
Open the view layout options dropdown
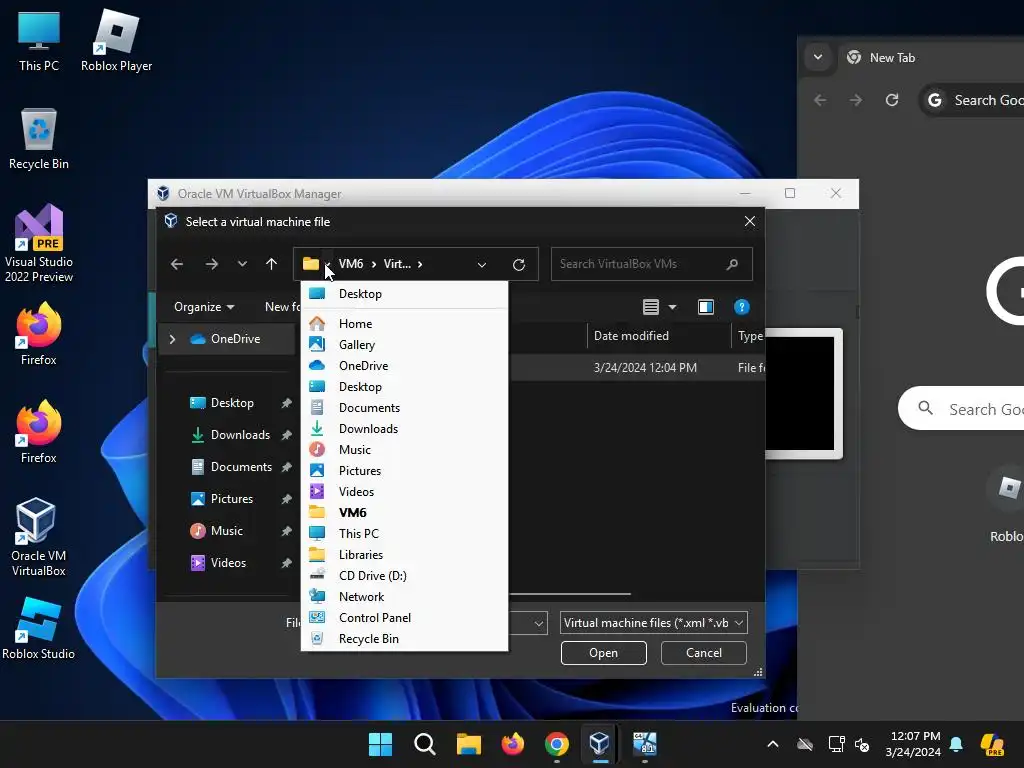(x=672, y=307)
